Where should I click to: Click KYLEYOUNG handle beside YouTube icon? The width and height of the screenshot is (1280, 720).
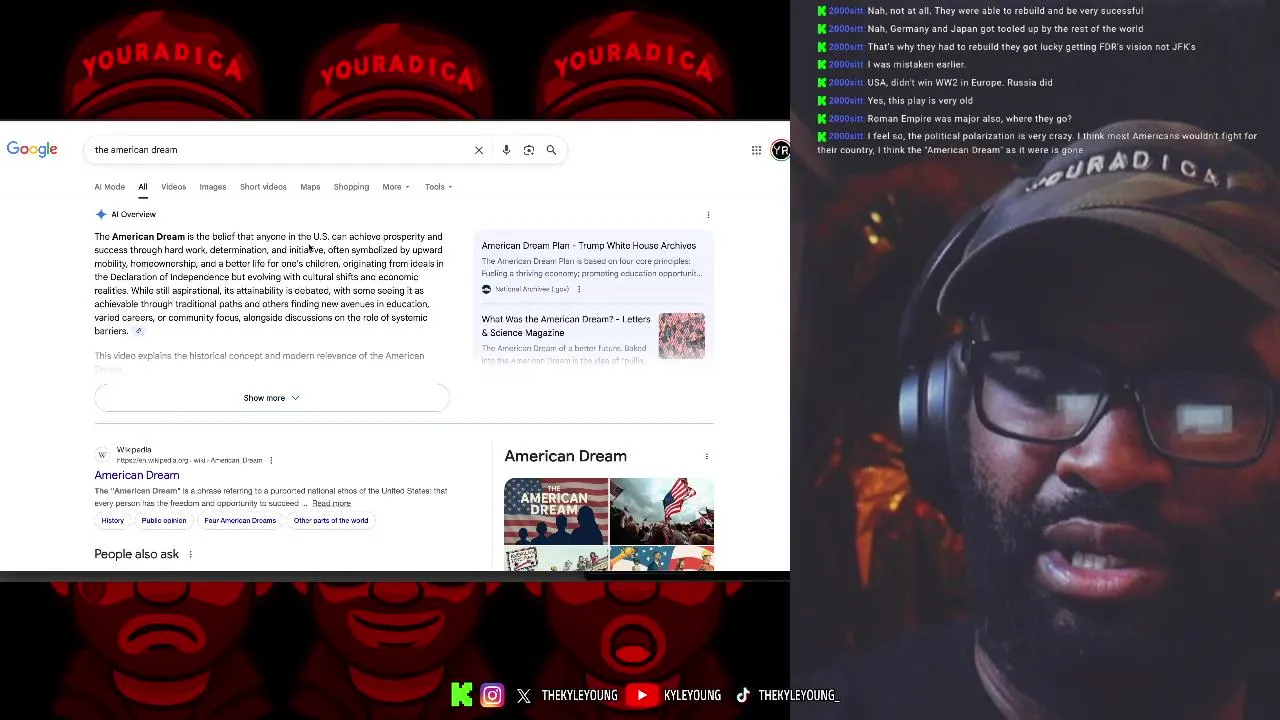click(x=692, y=695)
